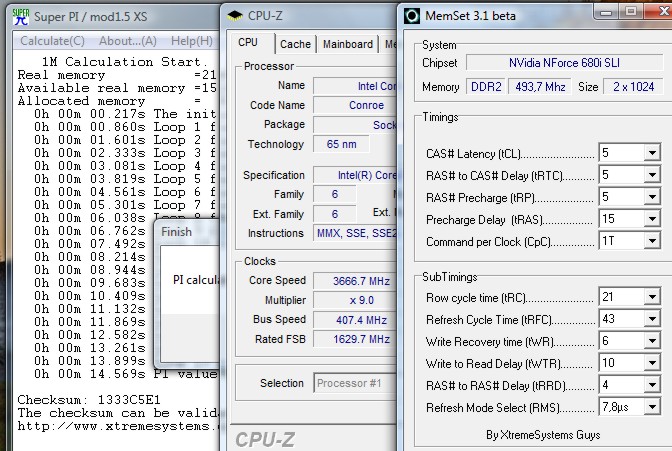Screen dimensions: 672x451
Task: Switch to the Cache tab in CPU-Z
Action: click(295, 44)
